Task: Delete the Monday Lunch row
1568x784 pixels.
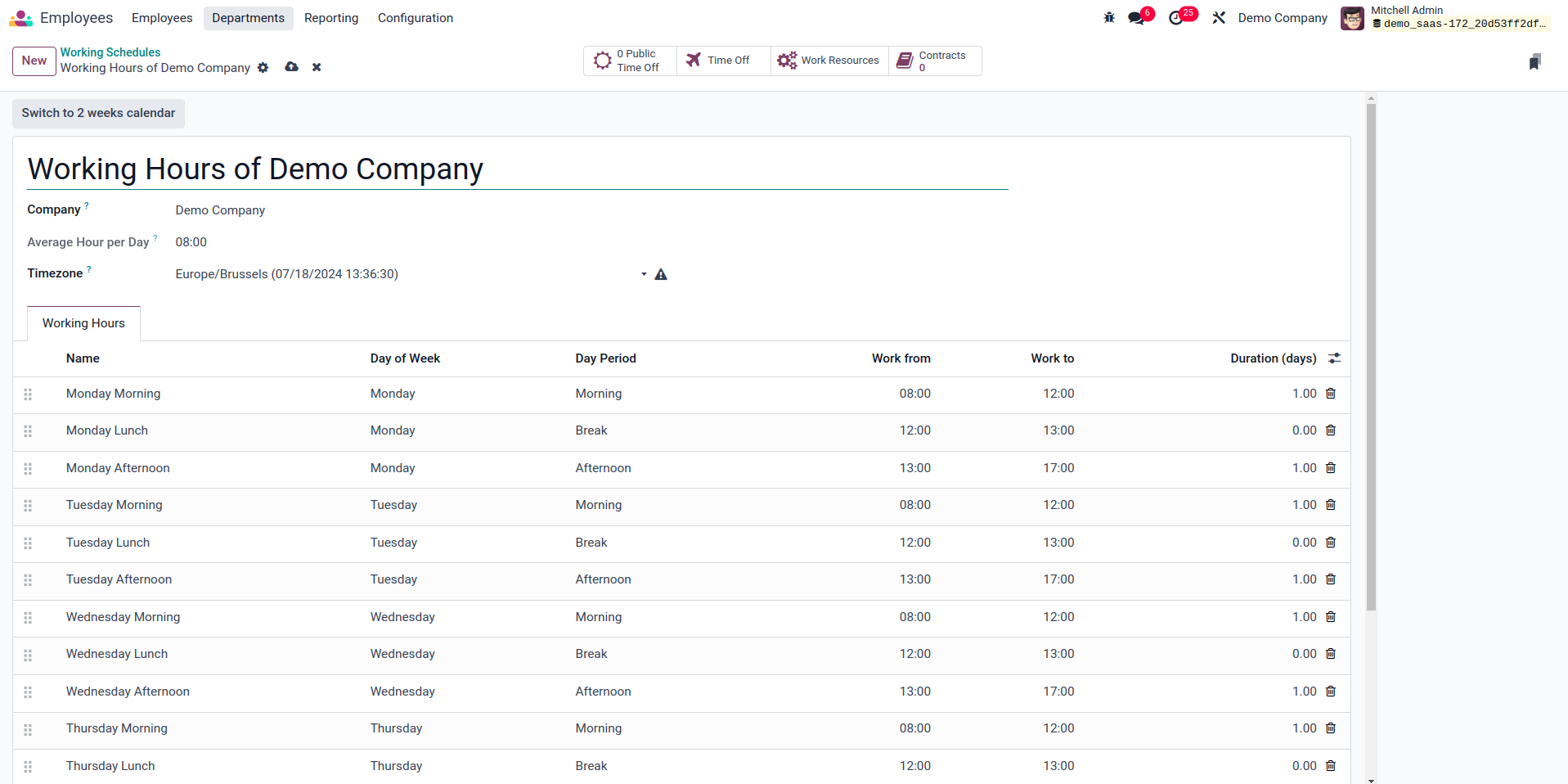Action: [x=1331, y=430]
